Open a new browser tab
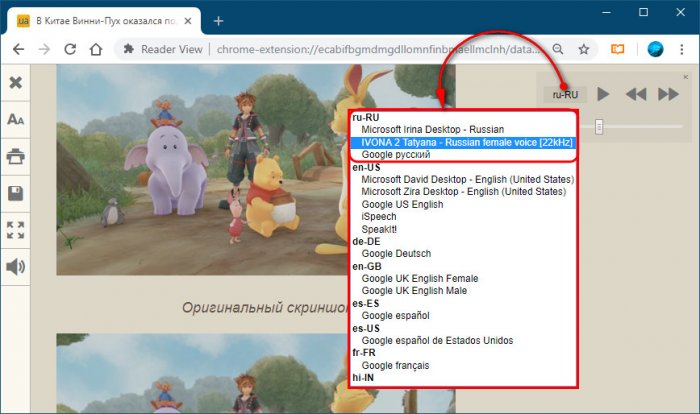Screen dimensions: 700x414 click(218, 20)
